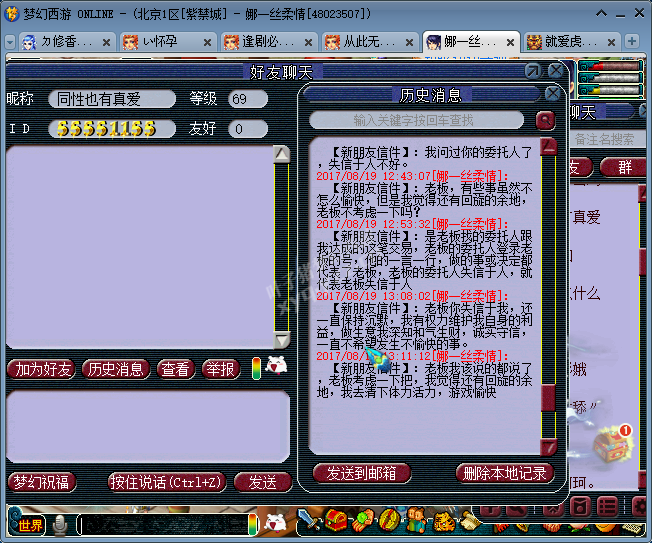The width and height of the screenshot is (652, 543).
Task: Switch chat channel with 世界 button
Action: coord(29,526)
